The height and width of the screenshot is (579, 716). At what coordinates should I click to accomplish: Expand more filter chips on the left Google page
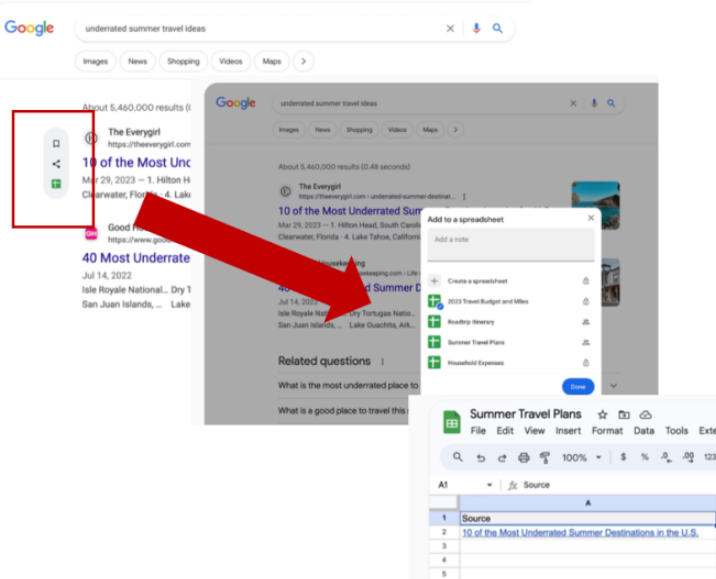coord(304,61)
